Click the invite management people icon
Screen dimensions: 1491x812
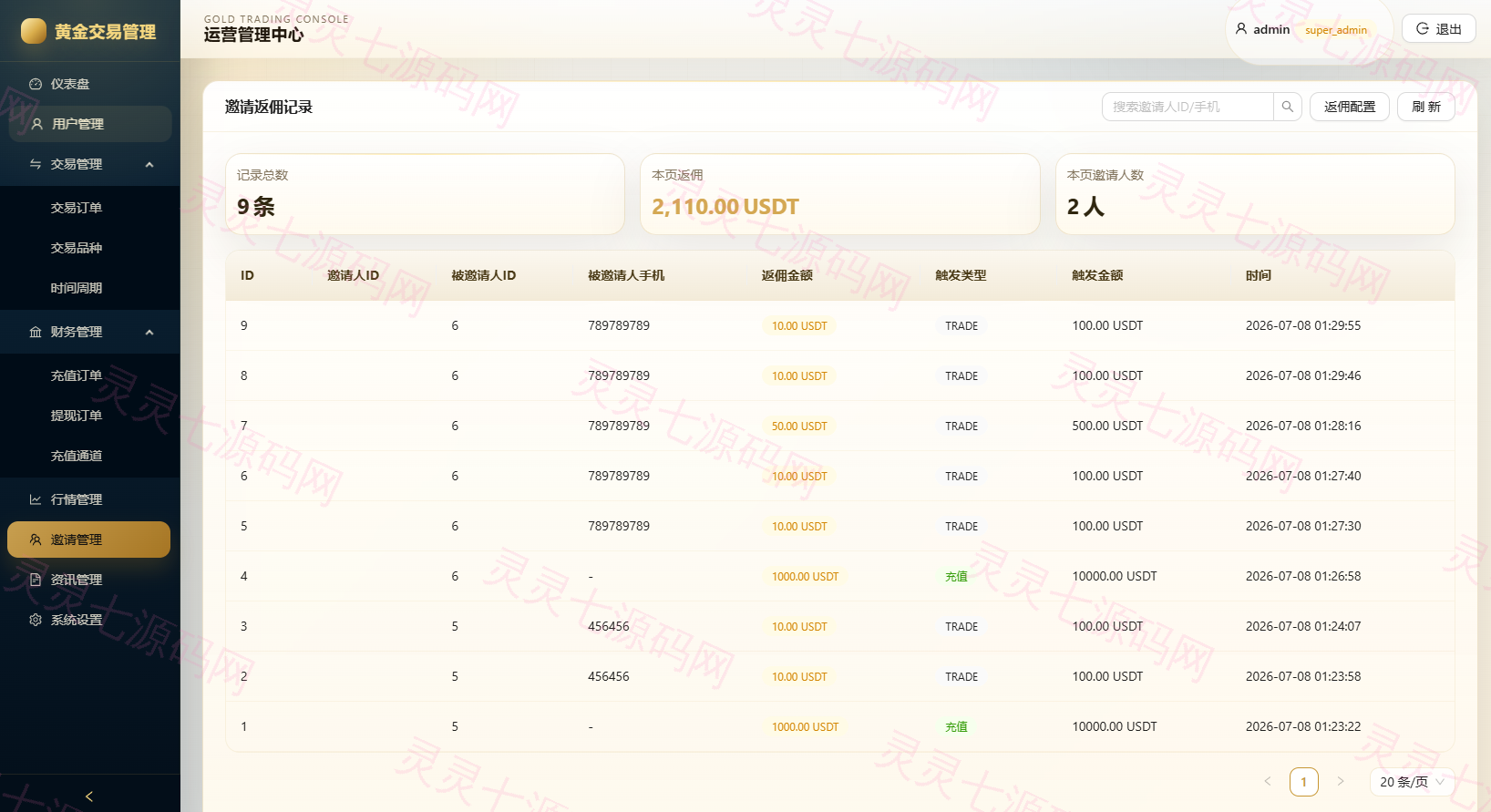tap(36, 540)
